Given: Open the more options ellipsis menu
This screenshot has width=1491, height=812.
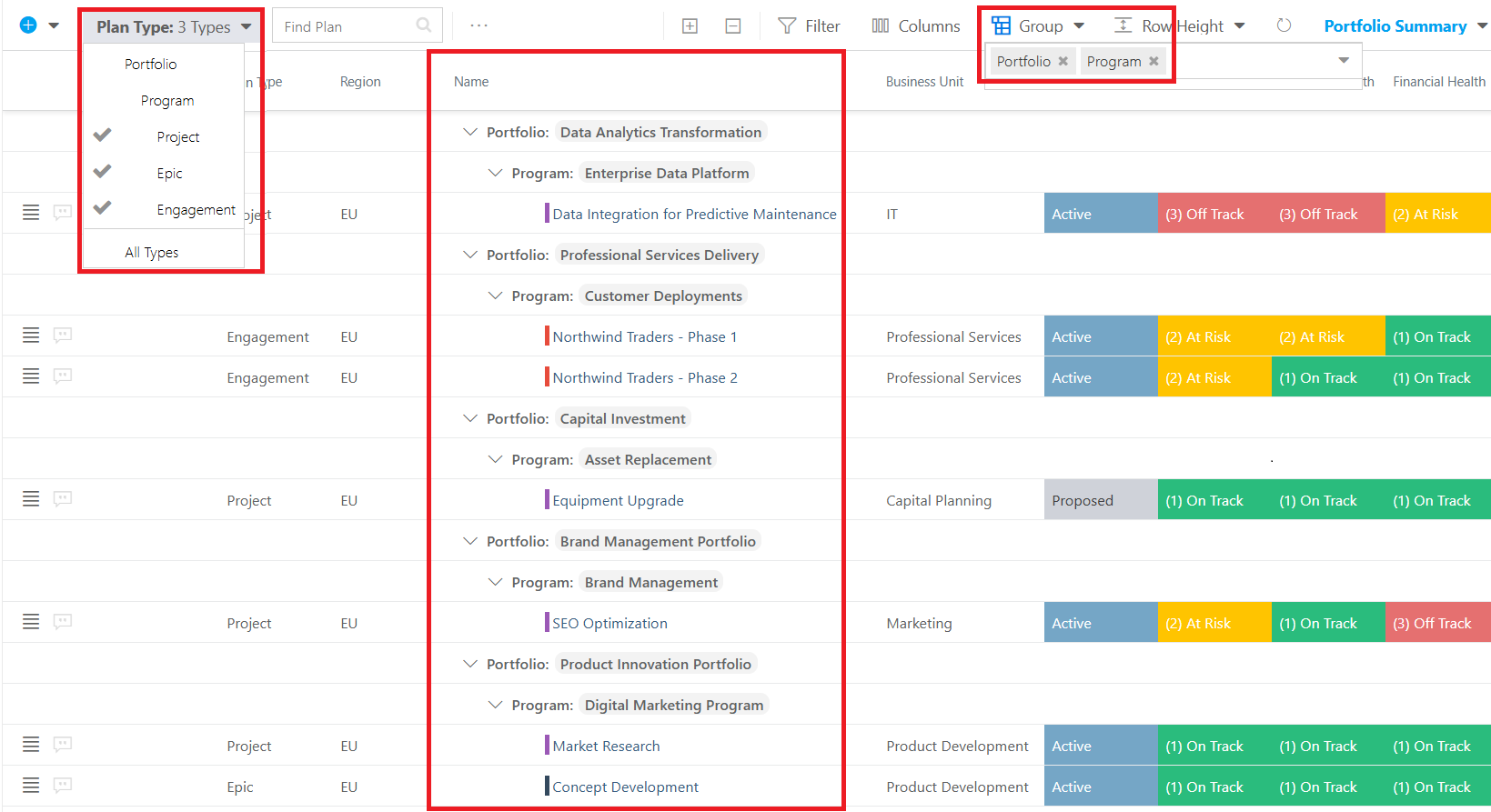Looking at the screenshot, I should coord(479,25).
